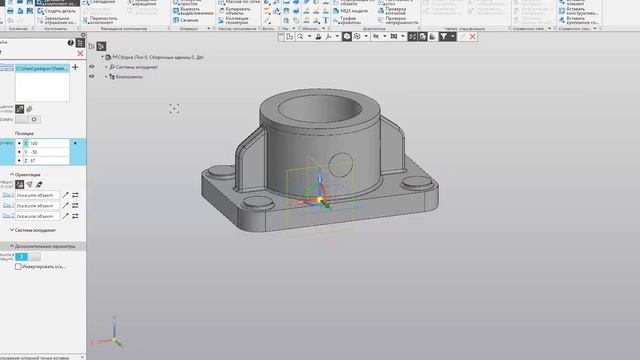Flip direction arrows for third axis row
This screenshot has height=360, width=640.
[75, 216]
